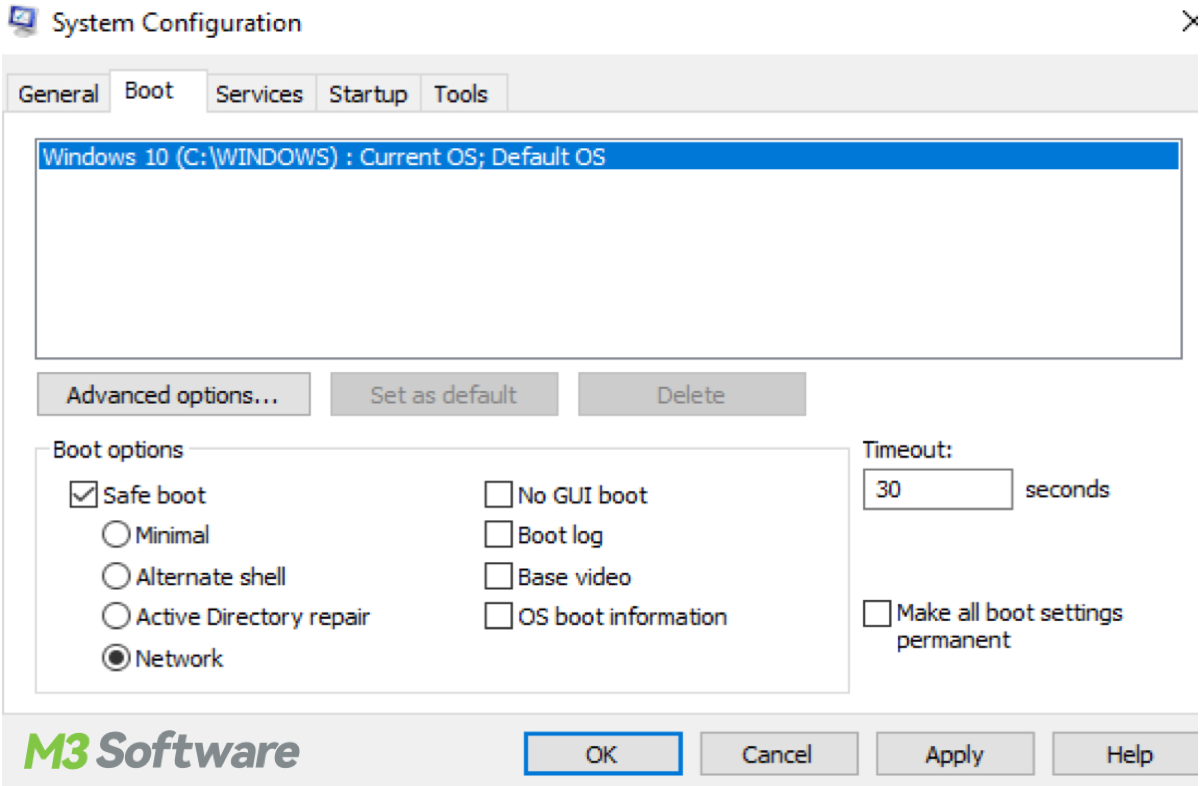Image resolution: width=1200 pixels, height=786 pixels.
Task: Open Advanced options dialog
Action: pyautogui.click(x=172, y=393)
